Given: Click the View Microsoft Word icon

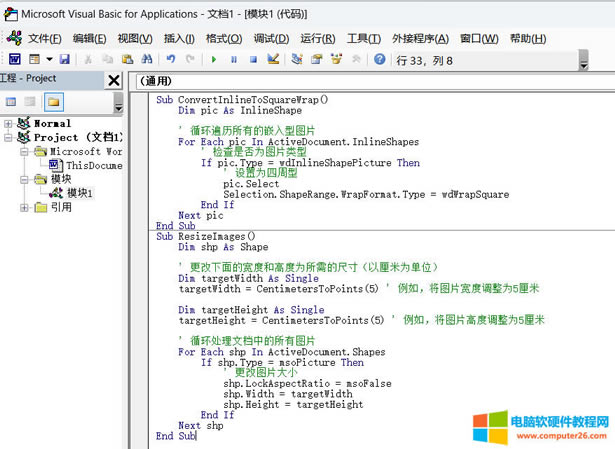Looking at the screenshot, I should tap(15, 60).
